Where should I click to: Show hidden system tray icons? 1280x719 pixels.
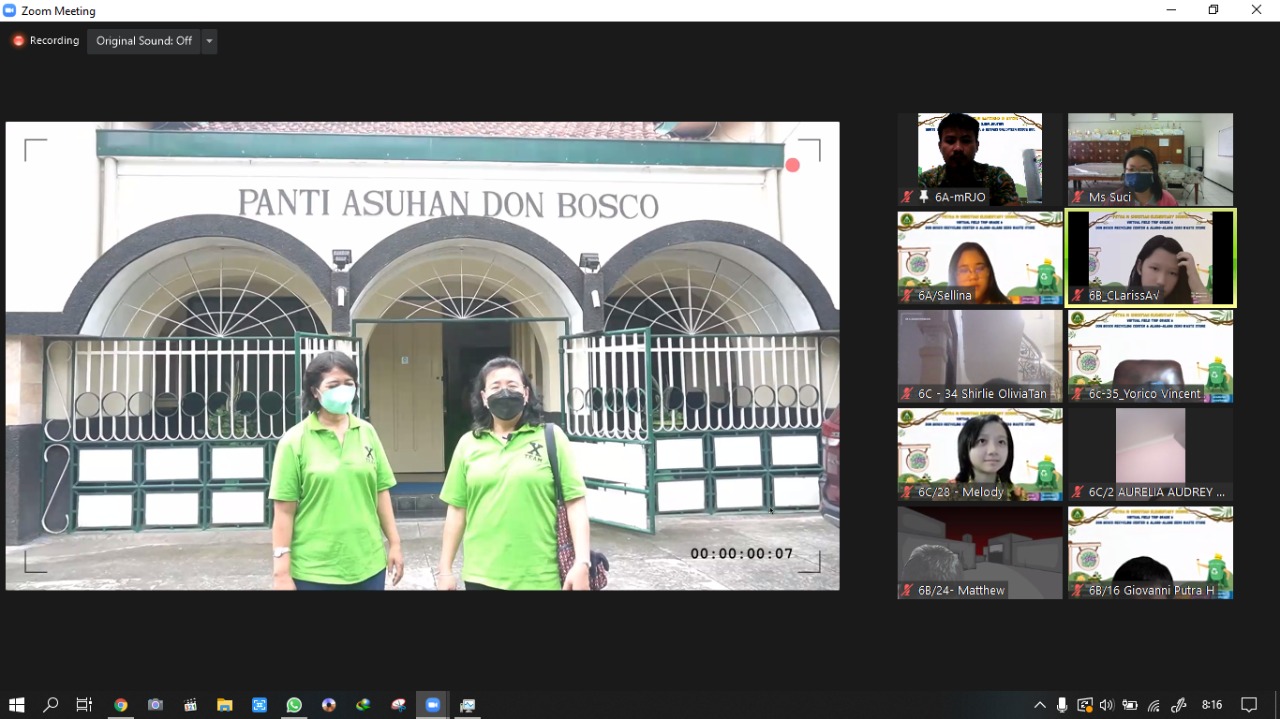(1040, 705)
